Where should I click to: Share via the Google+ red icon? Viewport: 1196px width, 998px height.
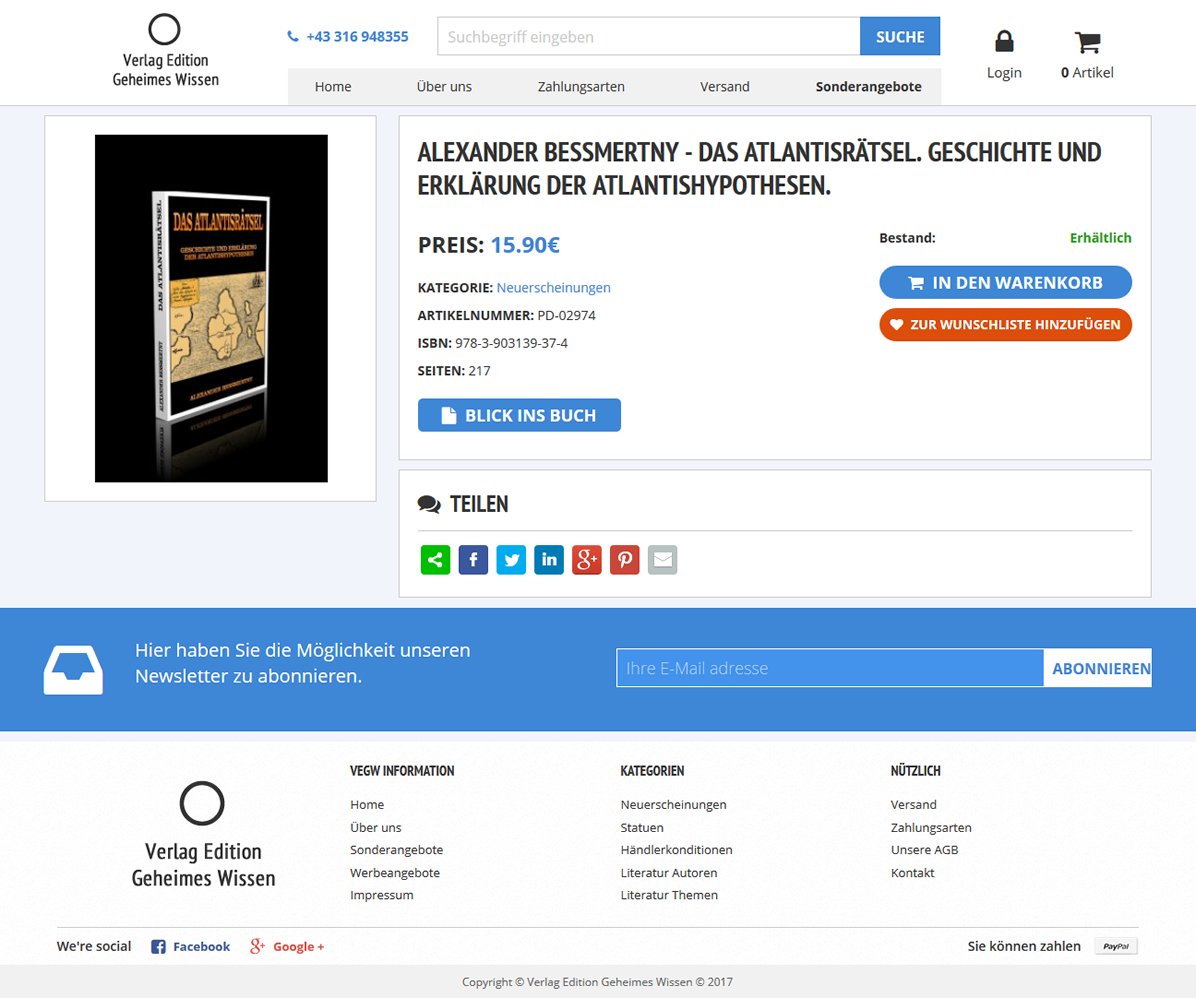587,559
